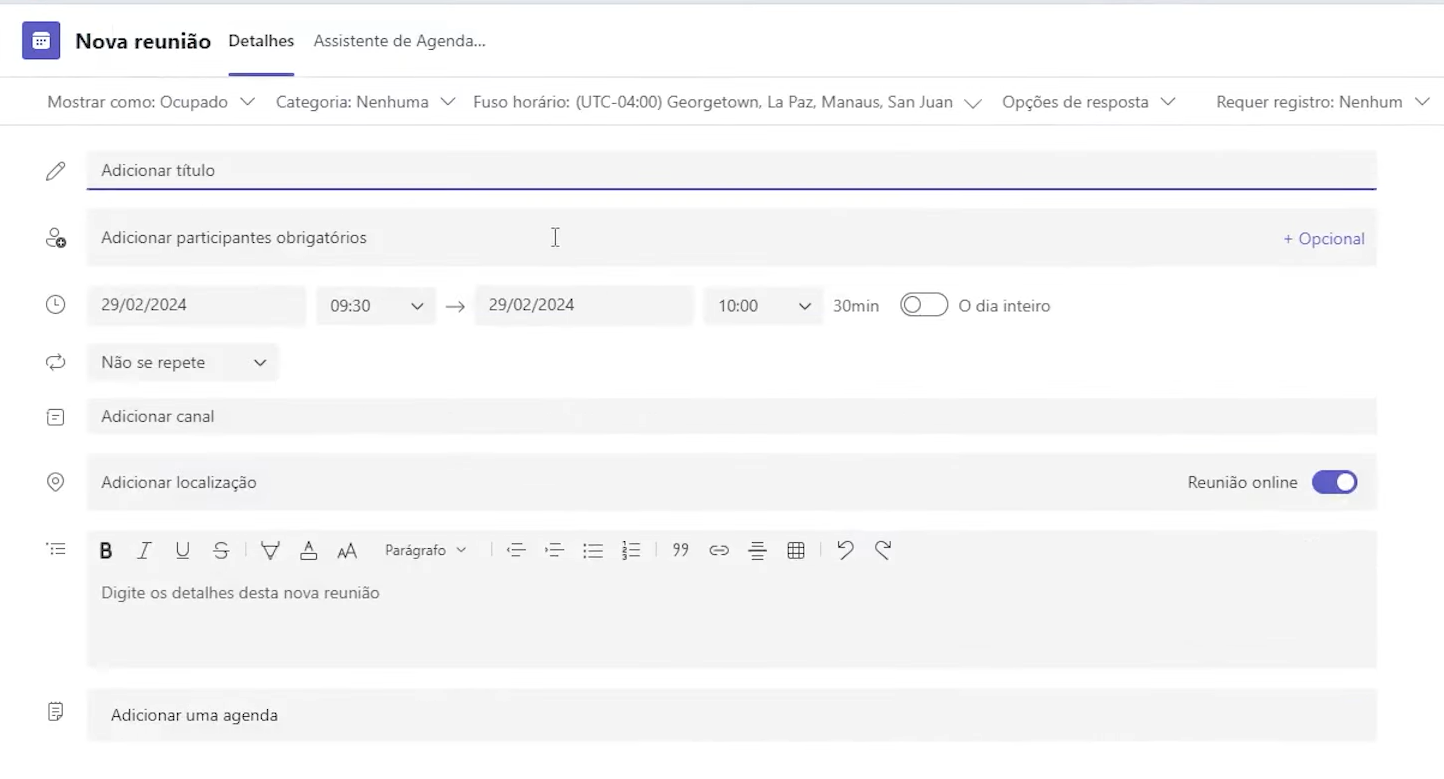1444x779 pixels.
Task: Switch to the Assistente de Agenda tab
Action: [399, 41]
